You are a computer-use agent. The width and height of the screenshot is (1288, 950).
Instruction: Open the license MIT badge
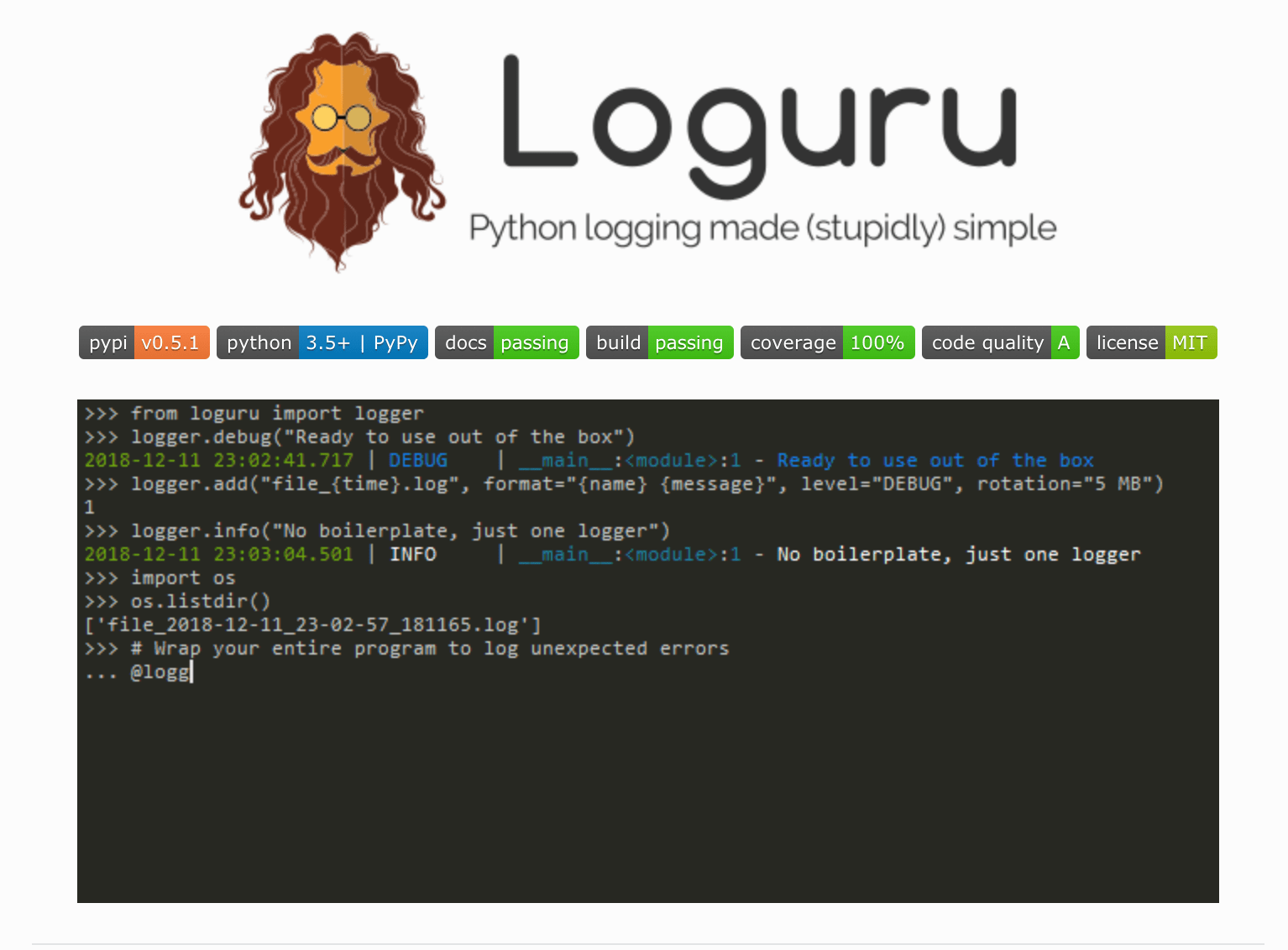pyautogui.click(x=1152, y=342)
